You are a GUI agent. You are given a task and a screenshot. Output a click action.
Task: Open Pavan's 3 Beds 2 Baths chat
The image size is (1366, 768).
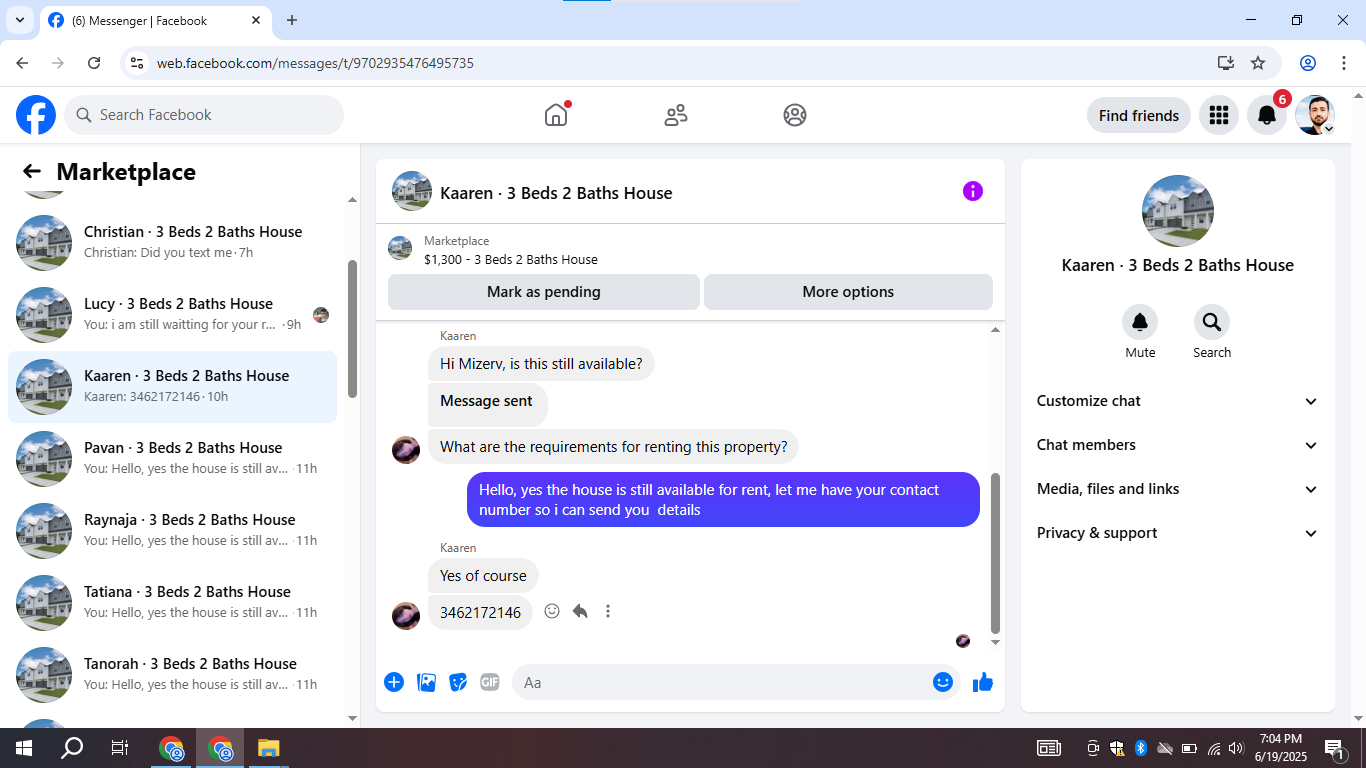pyautogui.click(x=172, y=459)
